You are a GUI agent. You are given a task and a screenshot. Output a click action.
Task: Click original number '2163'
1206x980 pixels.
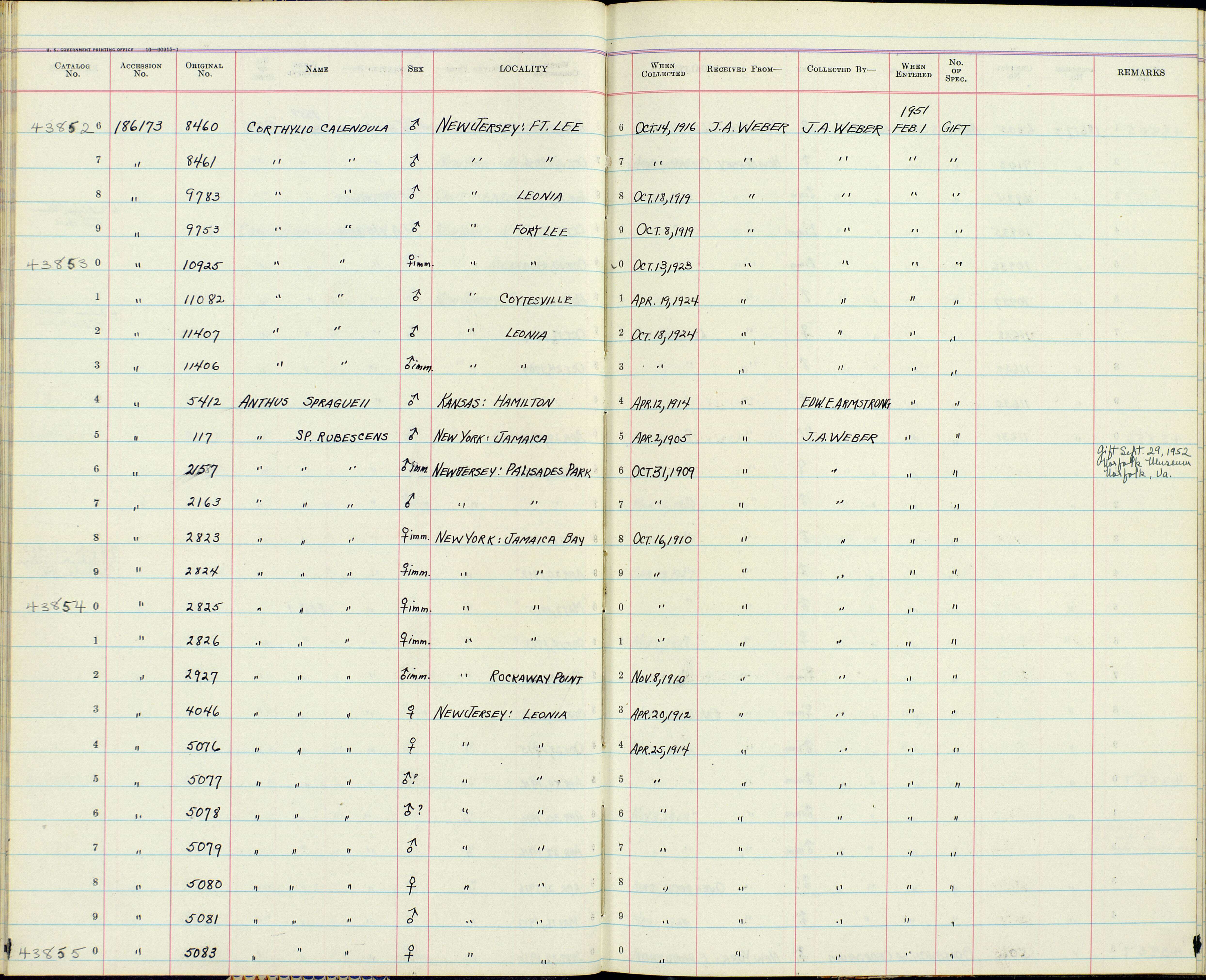(203, 502)
